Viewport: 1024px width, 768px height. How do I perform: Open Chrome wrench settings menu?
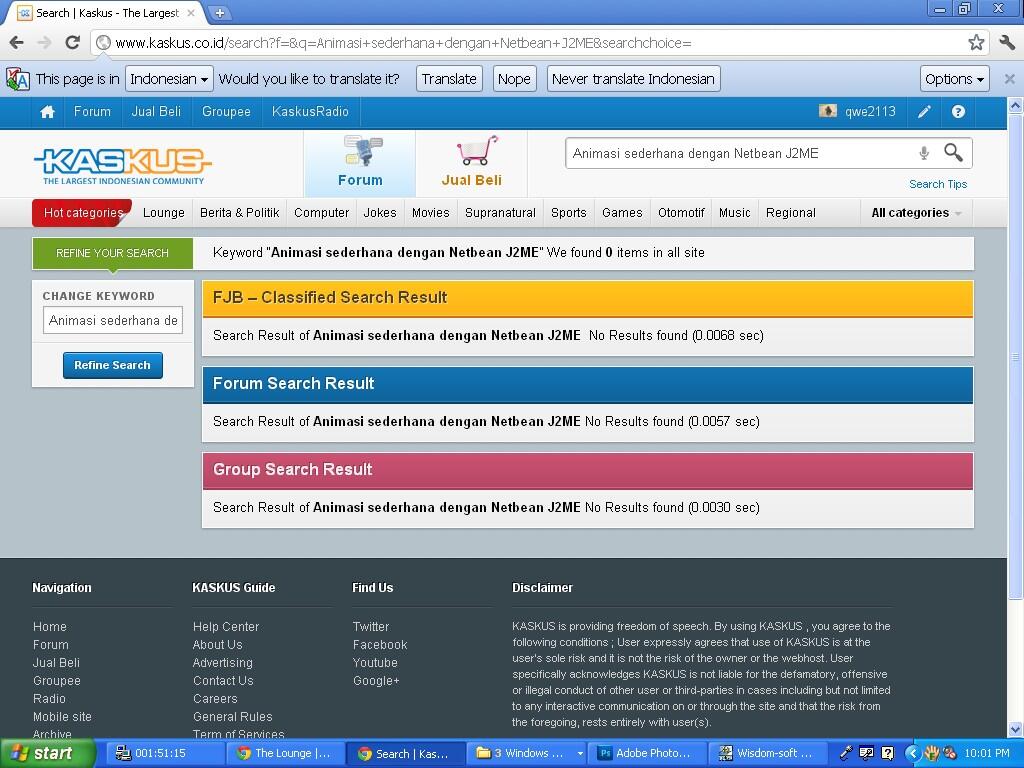(x=1006, y=43)
